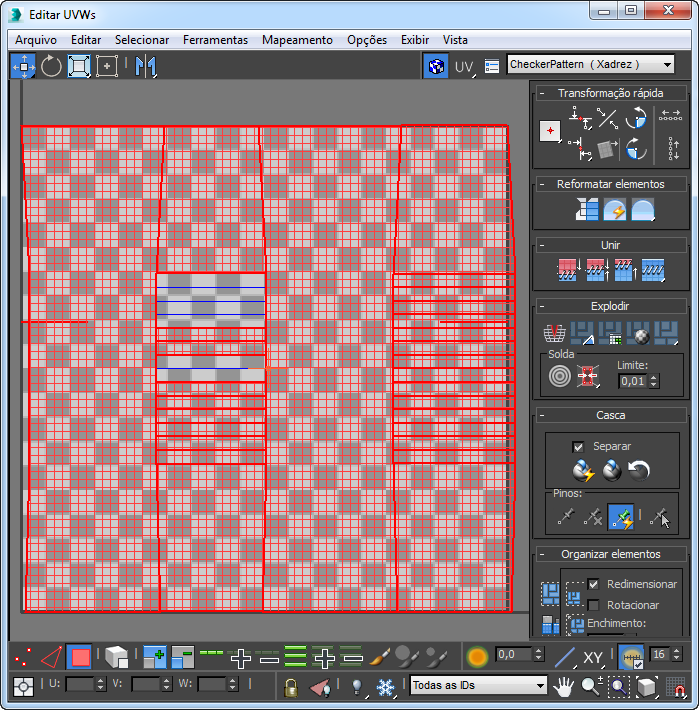Click Pack custom icon in Organizar elementos
This screenshot has width=699, height=710.
[551, 594]
